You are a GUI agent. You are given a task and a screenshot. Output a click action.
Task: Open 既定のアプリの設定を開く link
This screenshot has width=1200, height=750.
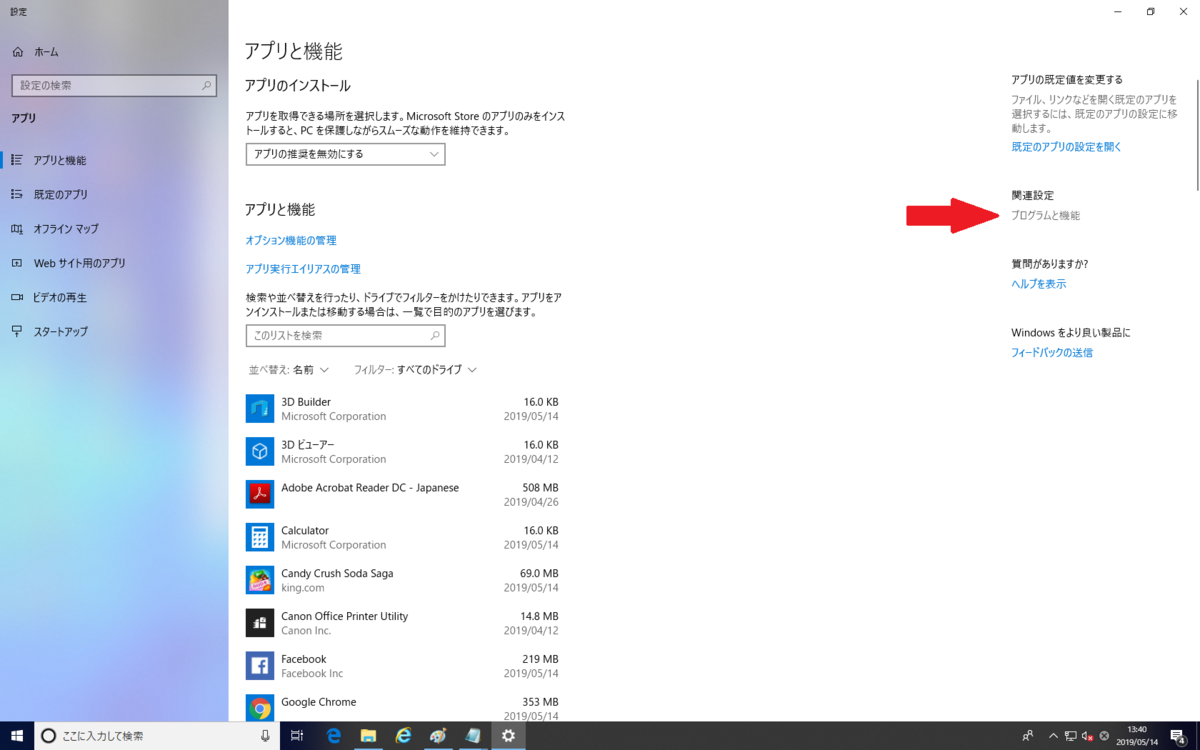1067,147
